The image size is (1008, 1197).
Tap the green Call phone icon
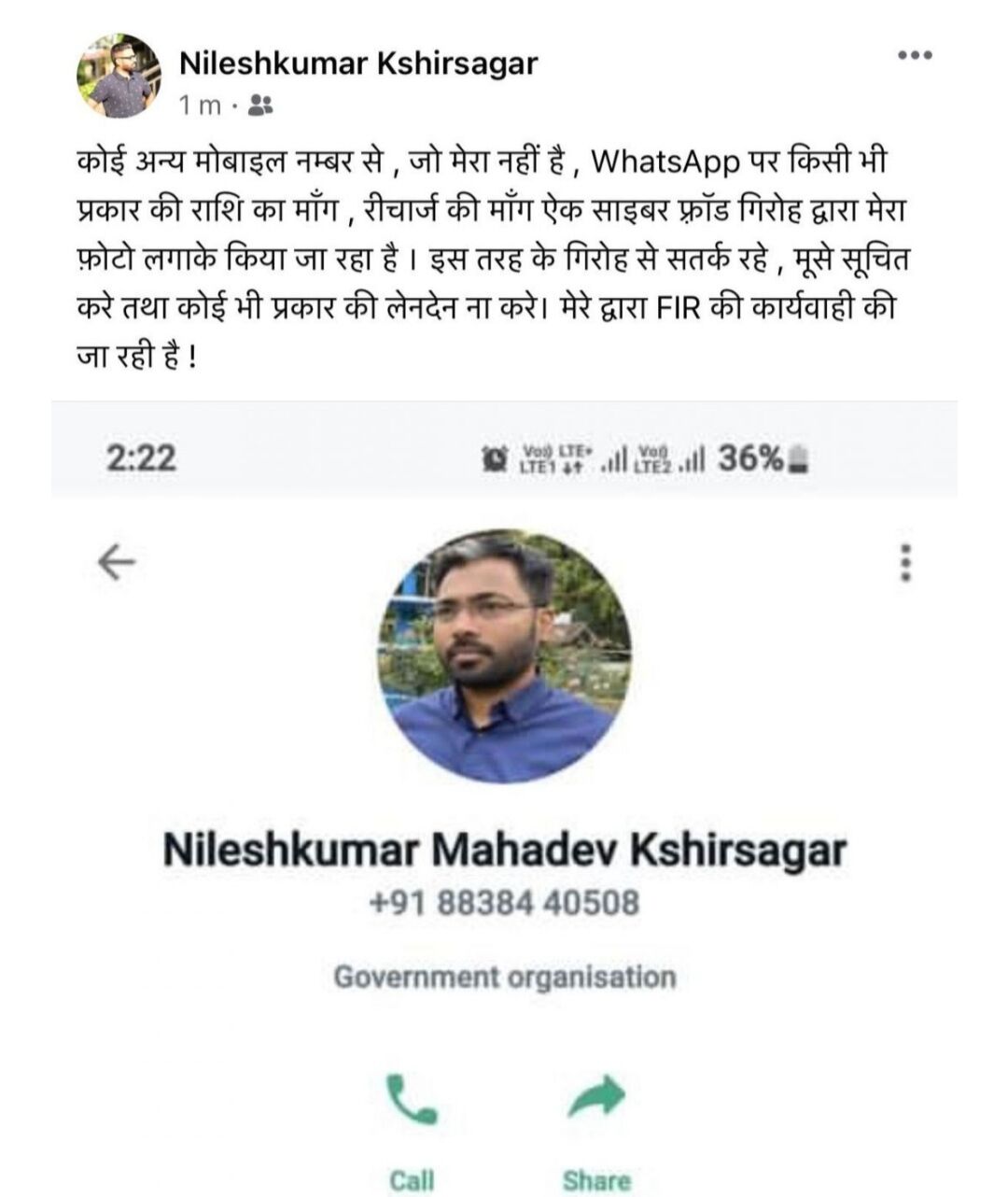point(412,1098)
